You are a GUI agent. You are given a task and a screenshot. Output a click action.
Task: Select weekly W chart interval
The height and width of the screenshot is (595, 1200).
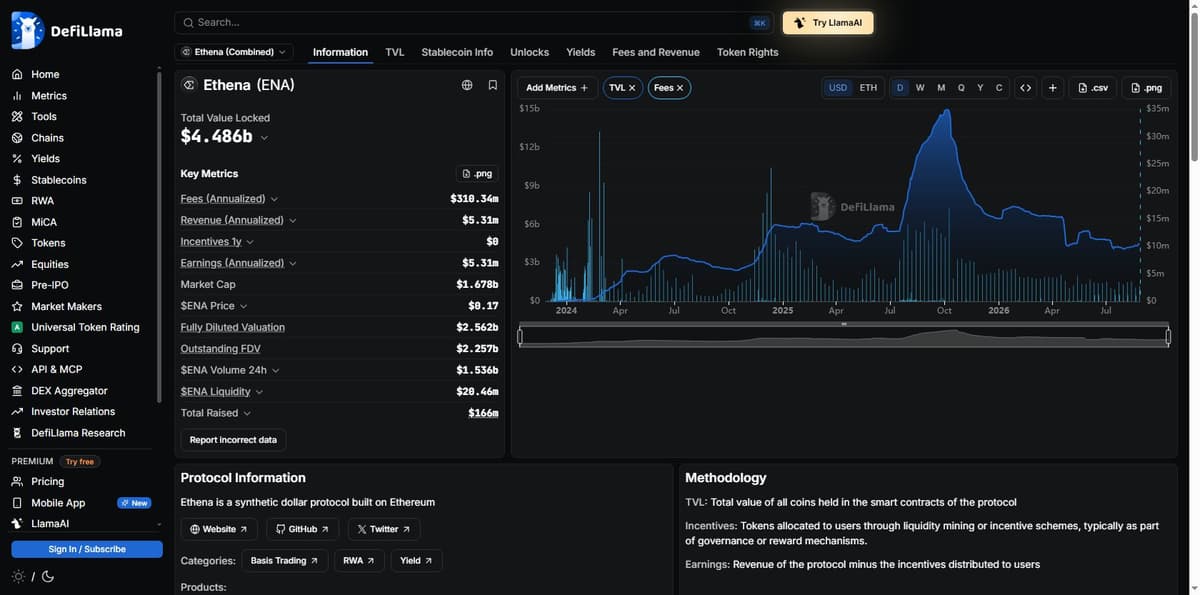click(x=920, y=88)
